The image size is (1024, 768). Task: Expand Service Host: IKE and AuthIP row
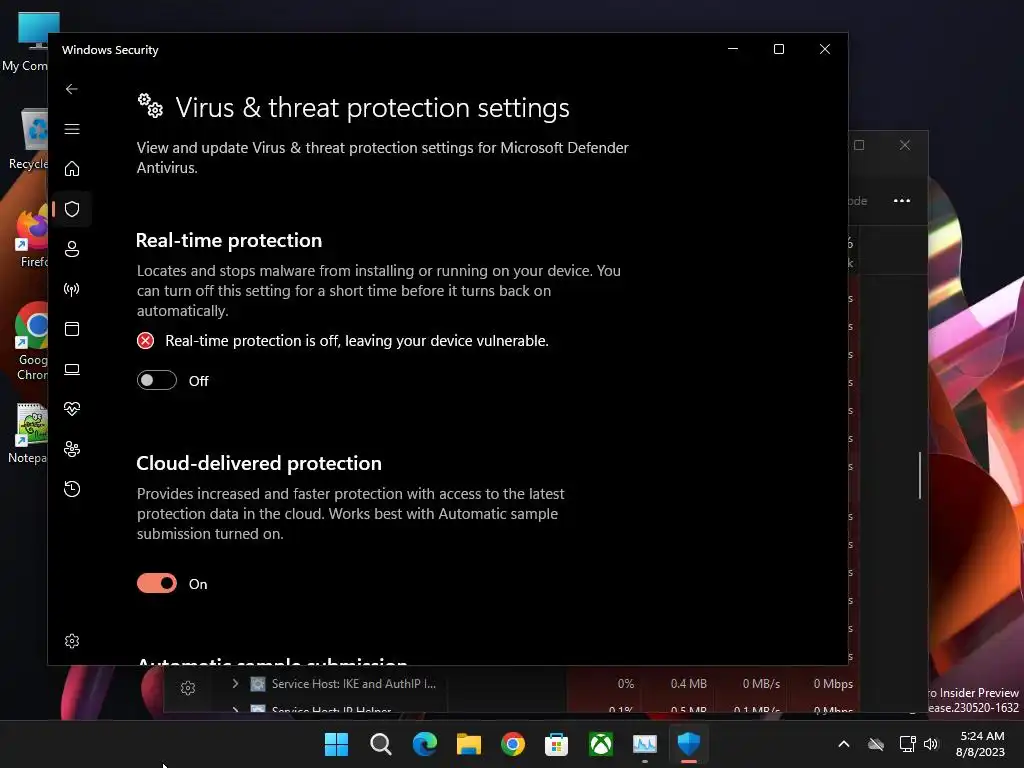point(235,683)
